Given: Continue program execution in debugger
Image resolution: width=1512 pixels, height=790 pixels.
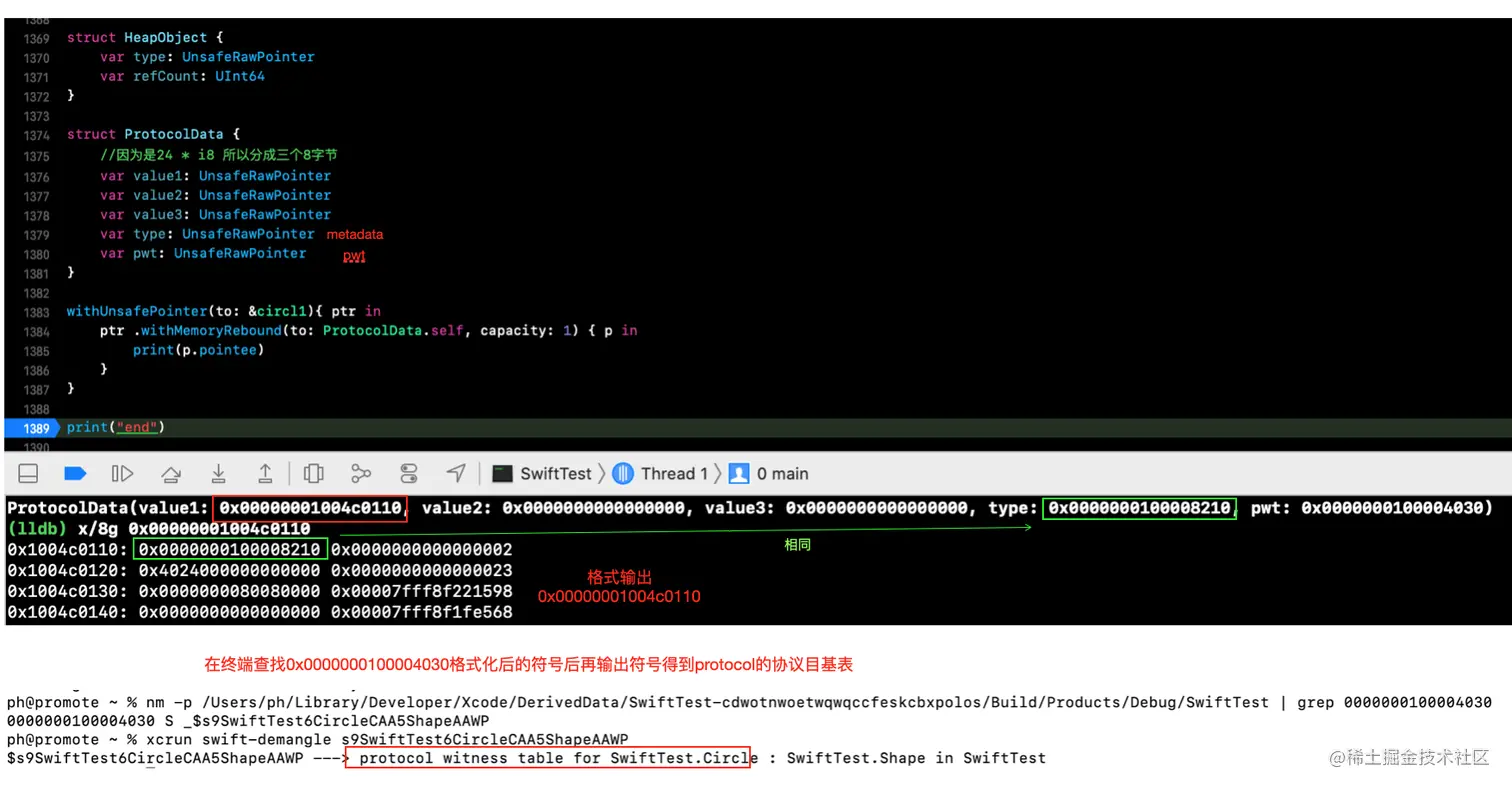Looking at the screenshot, I should [x=123, y=473].
